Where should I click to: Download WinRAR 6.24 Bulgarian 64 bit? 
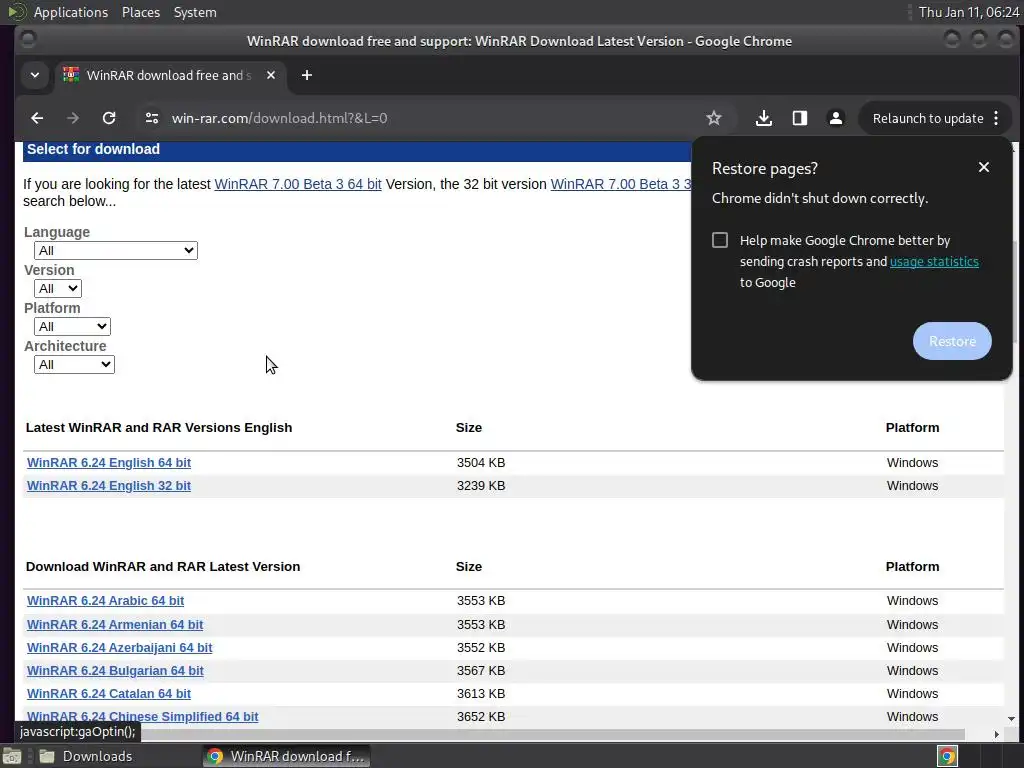coord(115,671)
